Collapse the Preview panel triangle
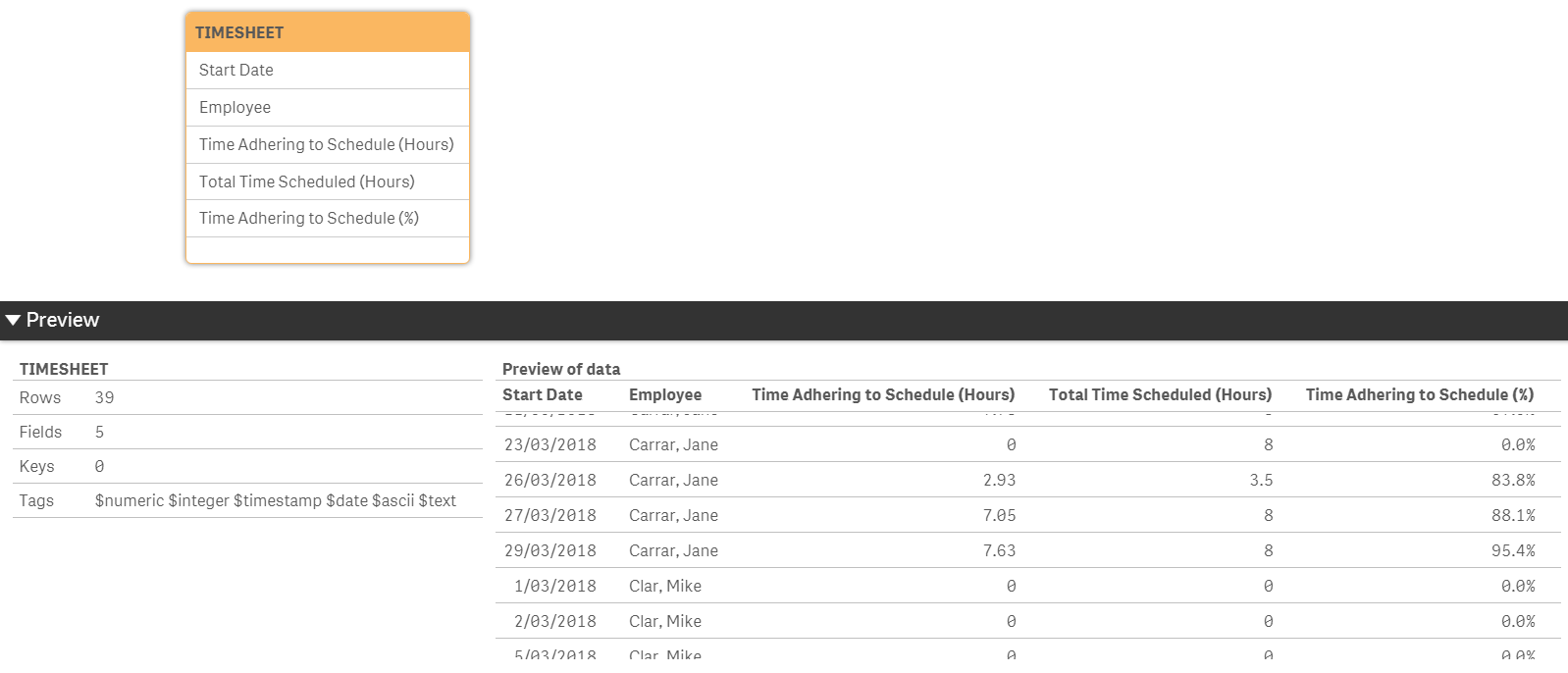Screen dimensions: 1568x673 coord(13,320)
